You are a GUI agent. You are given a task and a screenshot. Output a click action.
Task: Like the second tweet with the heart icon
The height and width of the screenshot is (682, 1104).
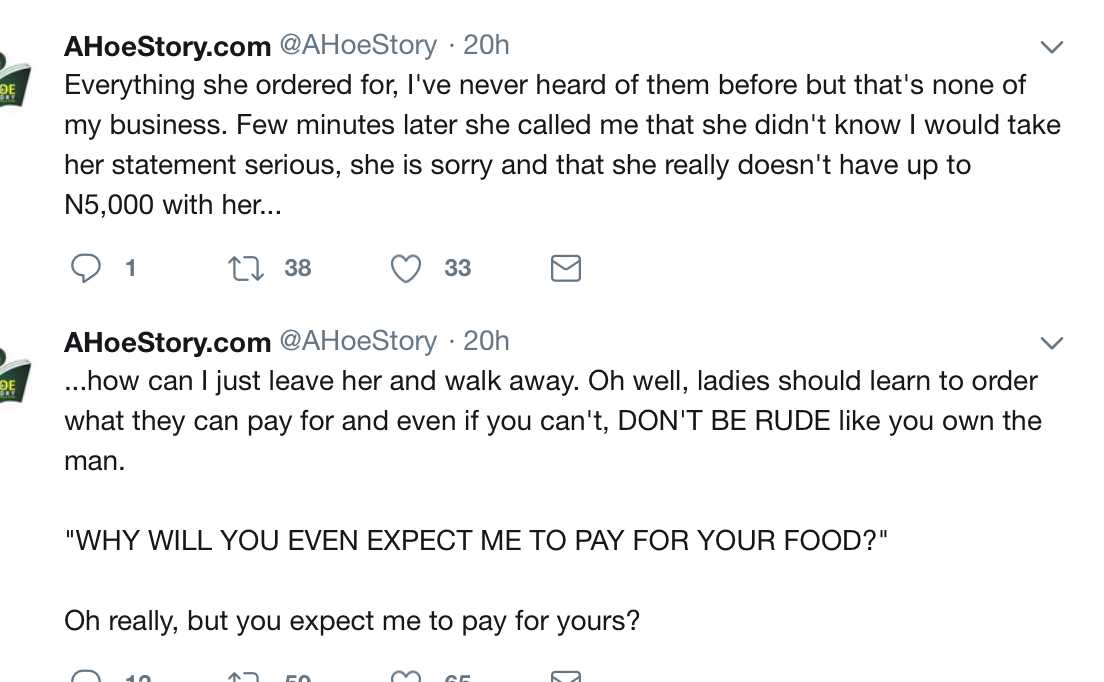(405, 677)
